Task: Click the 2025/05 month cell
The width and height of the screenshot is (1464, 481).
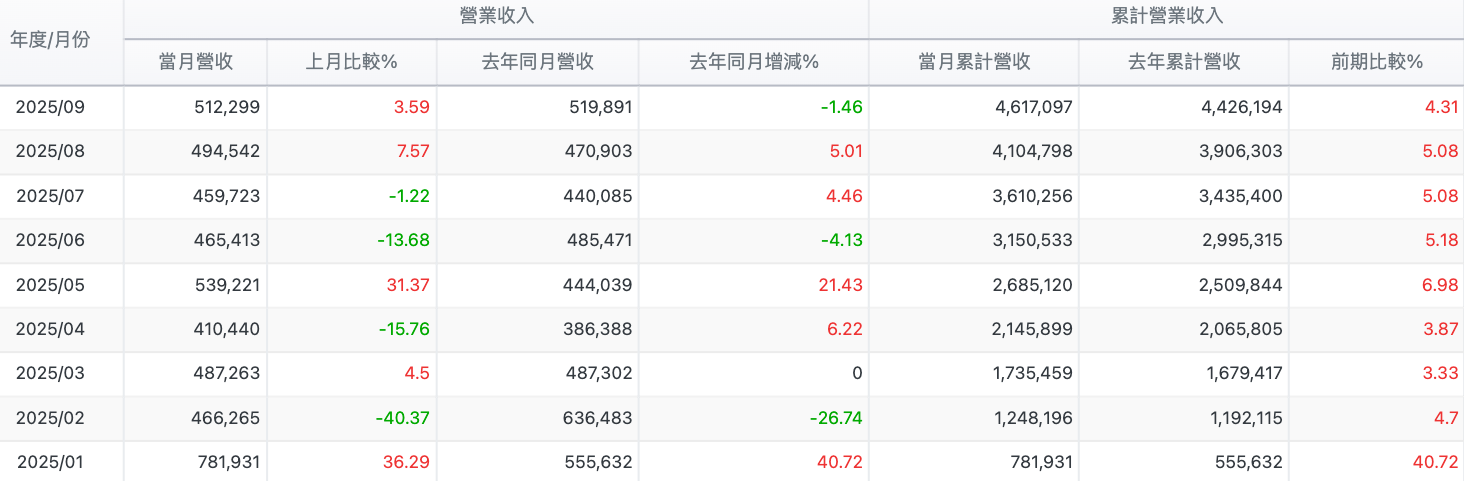Action: (x=50, y=285)
